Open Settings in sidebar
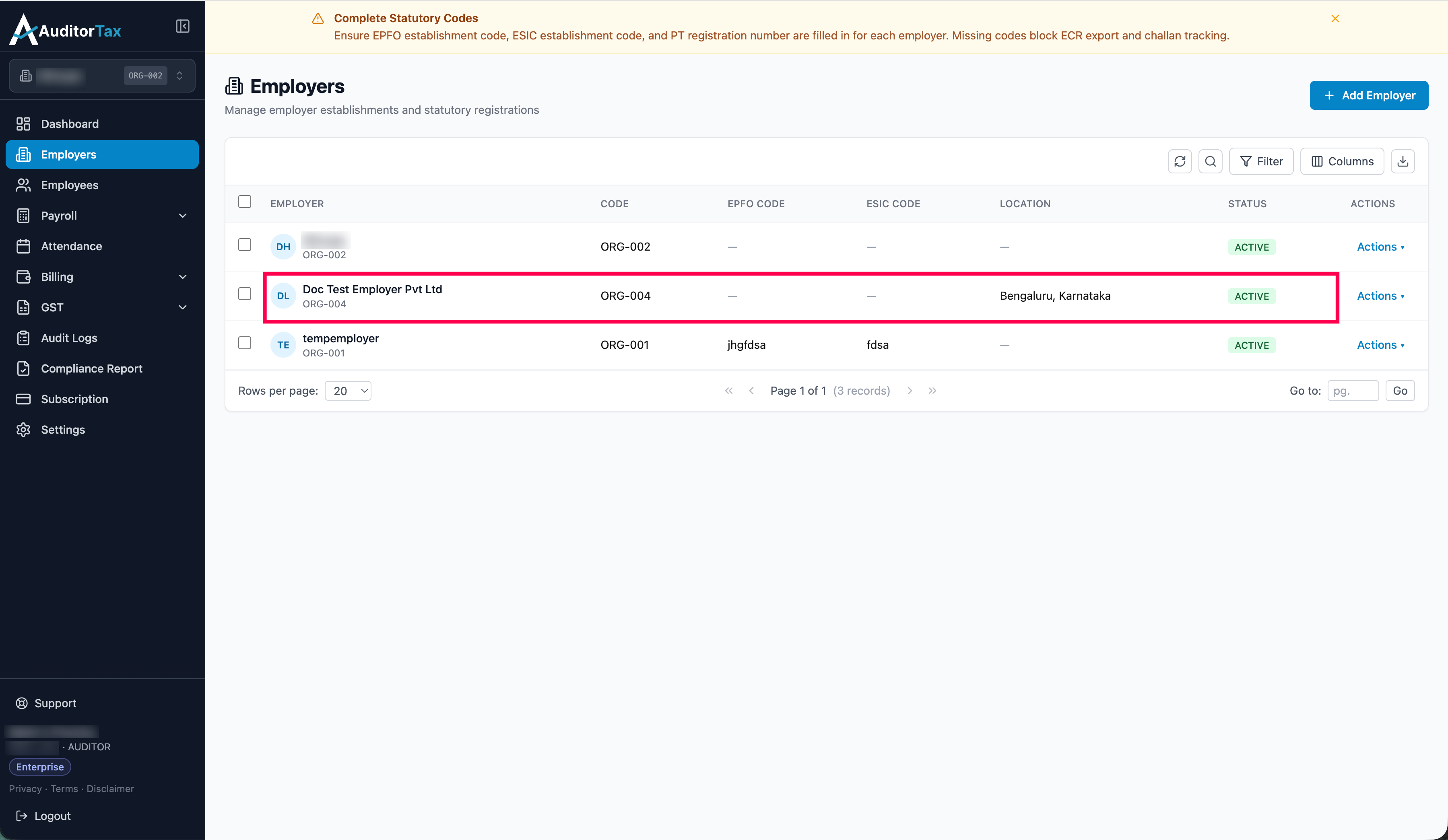This screenshot has height=840, width=1448. [102, 430]
